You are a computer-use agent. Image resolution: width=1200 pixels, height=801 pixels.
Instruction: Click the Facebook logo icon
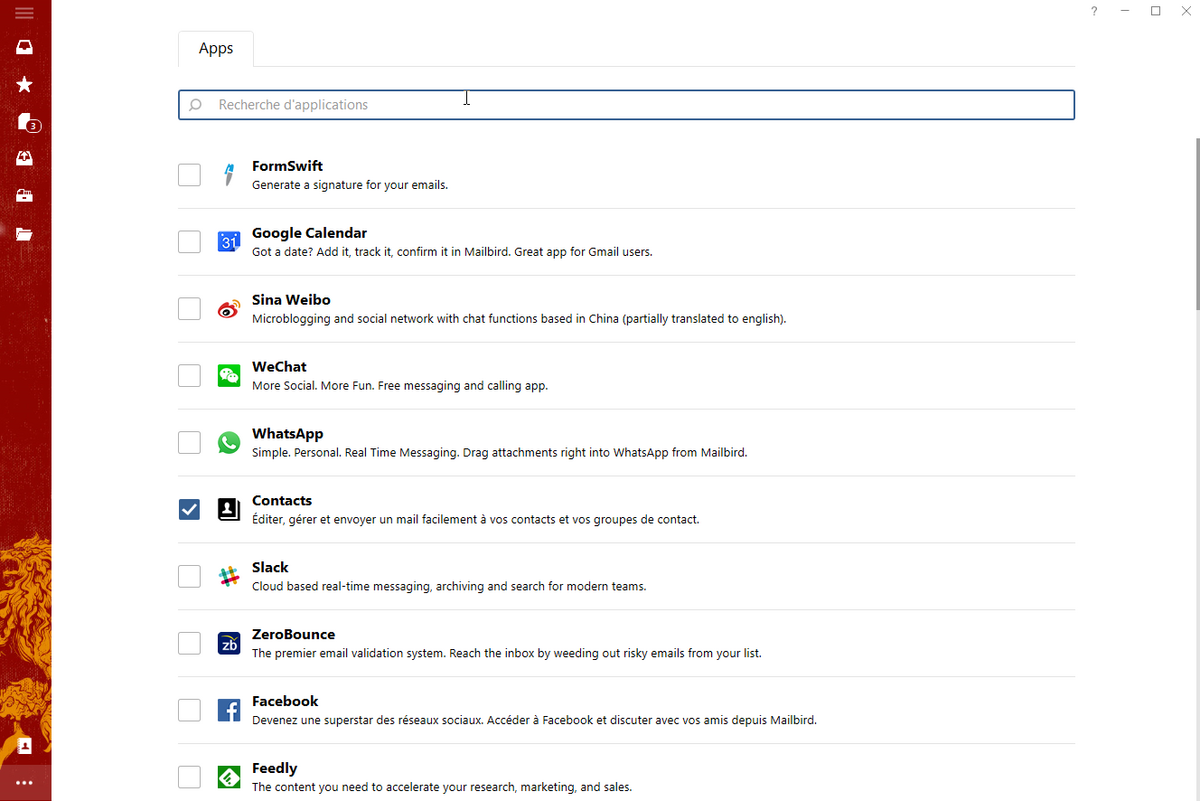(229, 711)
